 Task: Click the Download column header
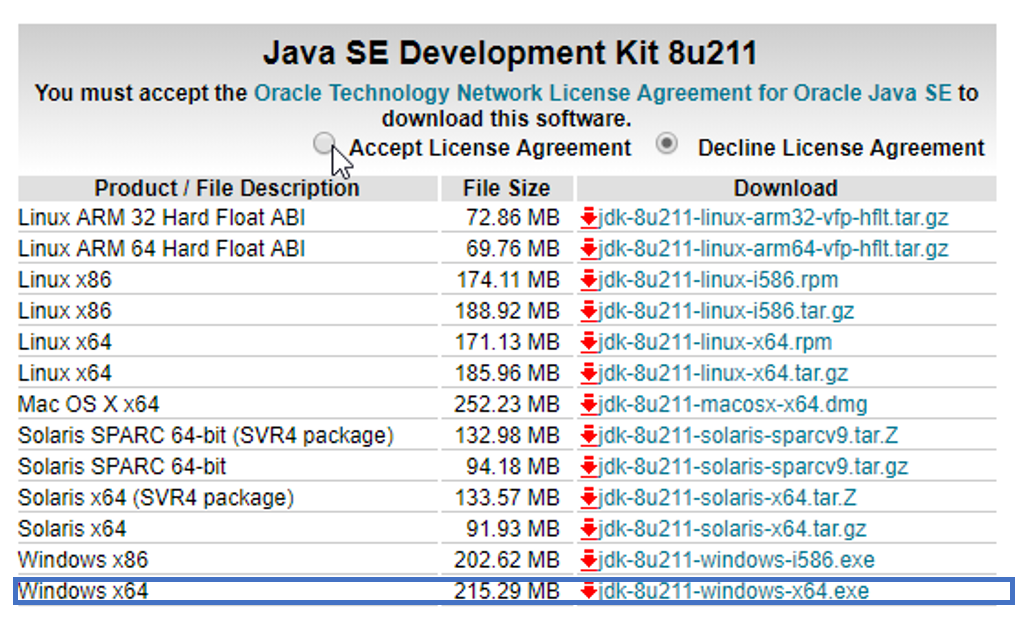[x=786, y=188]
